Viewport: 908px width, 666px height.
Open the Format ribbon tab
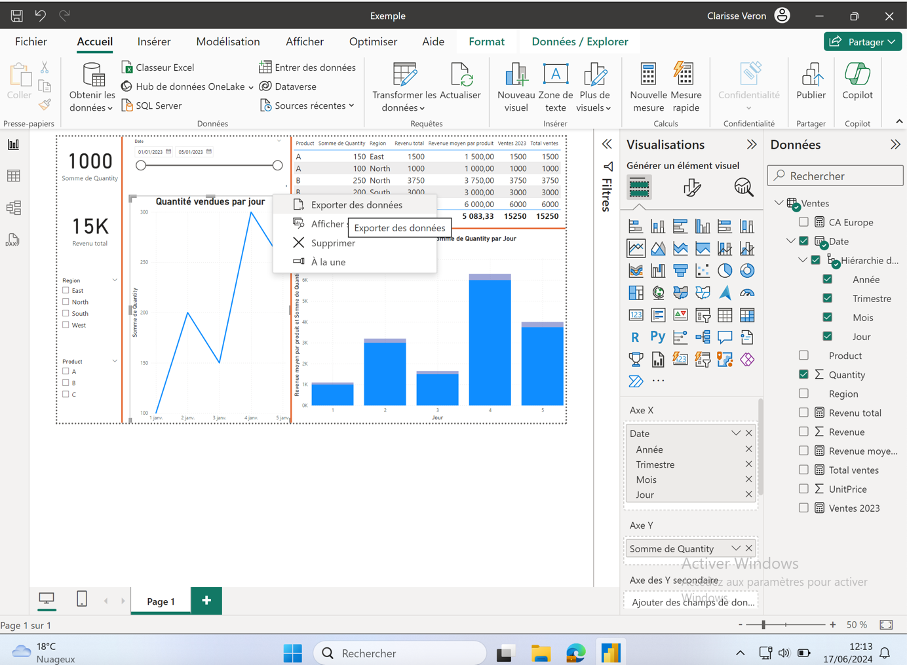(x=486, y=42)
